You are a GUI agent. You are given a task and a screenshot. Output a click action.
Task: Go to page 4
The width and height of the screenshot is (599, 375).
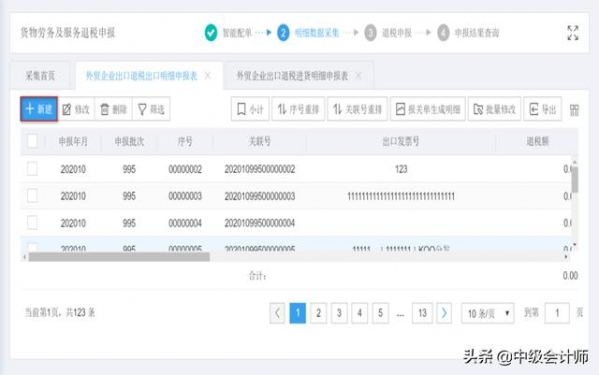click(x=359, y=313)
